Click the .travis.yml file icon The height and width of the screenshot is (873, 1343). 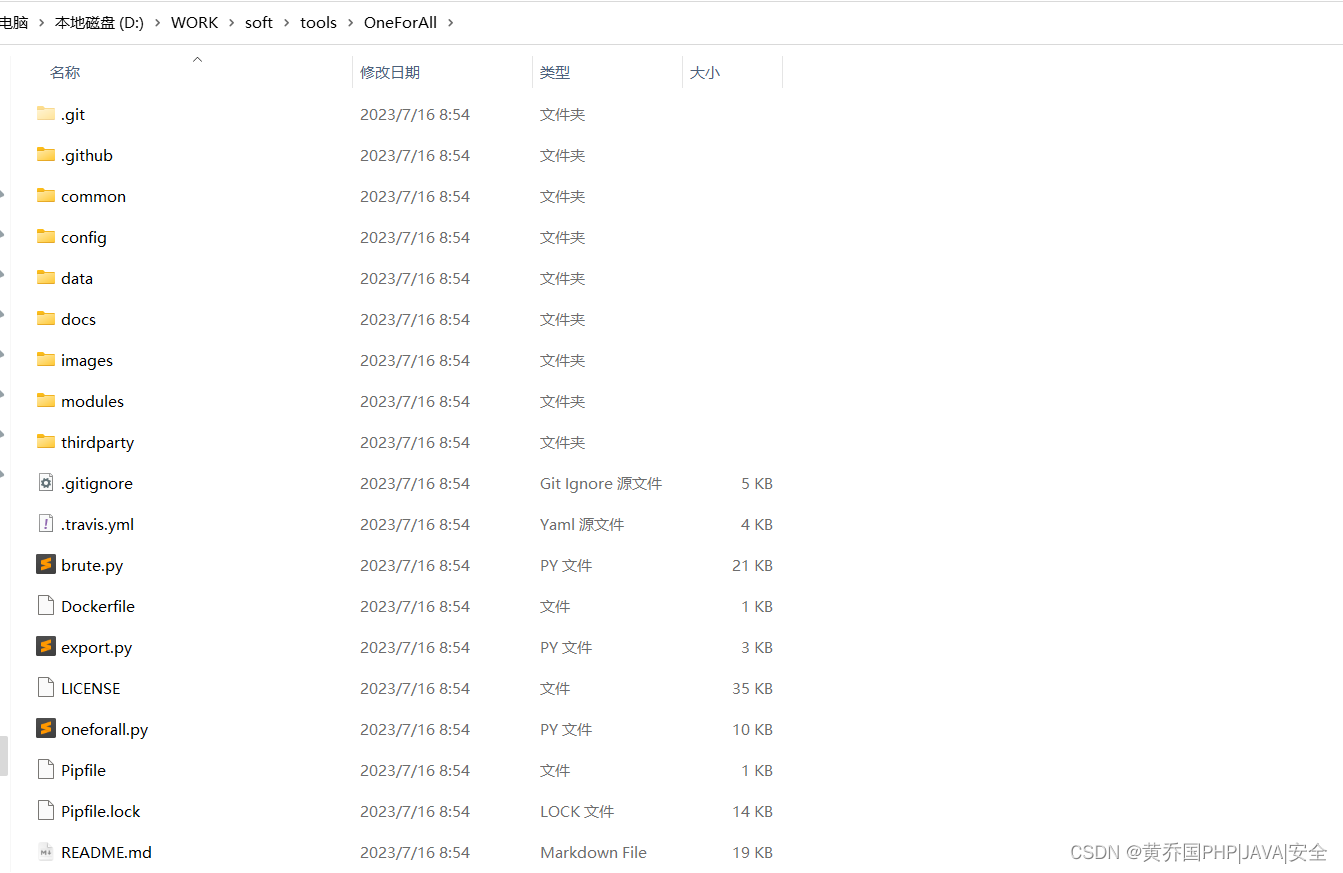tap(45, 524)
